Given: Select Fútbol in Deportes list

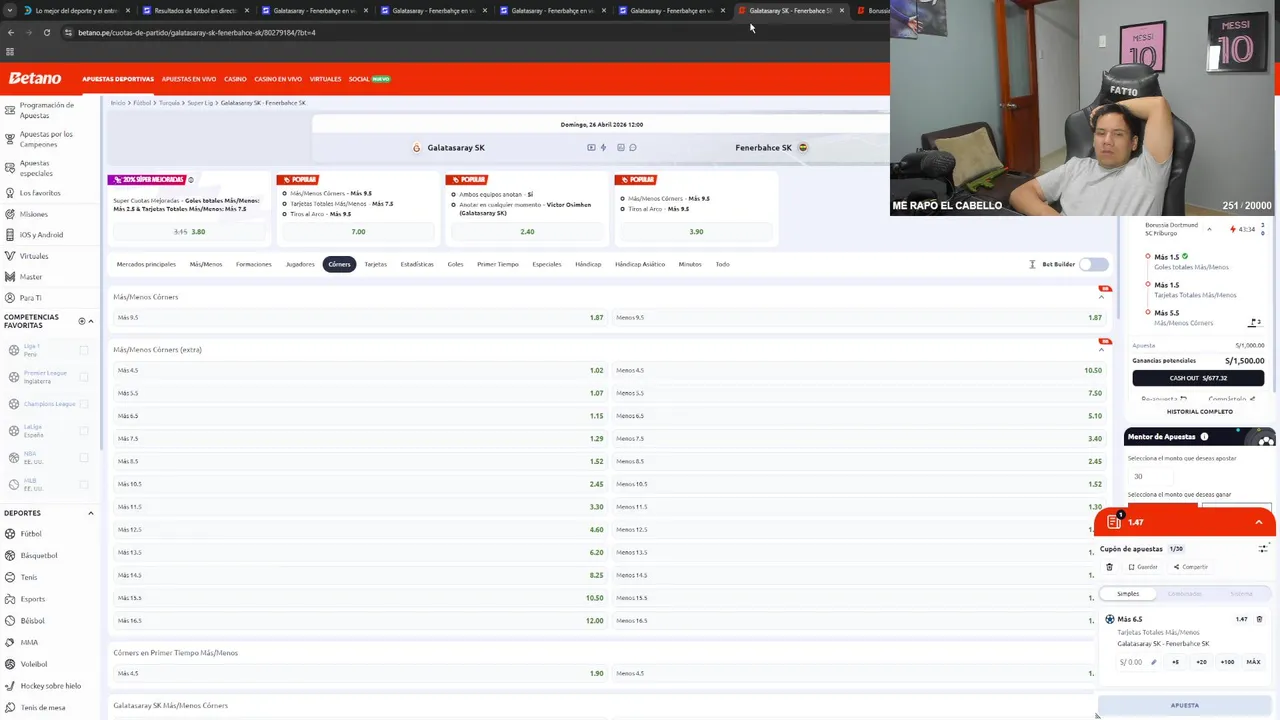Looking at the screenshot, I should coord(31,534).
